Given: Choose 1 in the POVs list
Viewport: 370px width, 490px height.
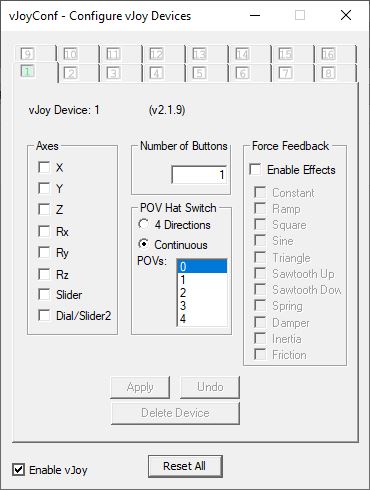Looking at the screenshot, I should pyautogui.click(x=202, y=280).
